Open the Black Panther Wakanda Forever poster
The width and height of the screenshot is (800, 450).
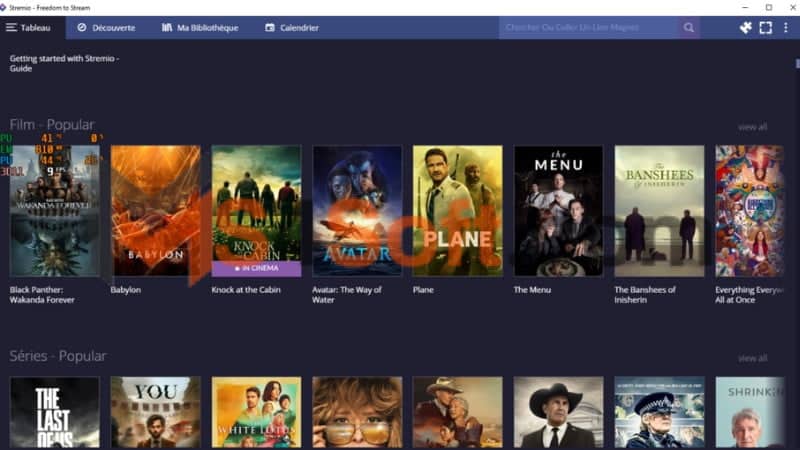tap(55, 211)
